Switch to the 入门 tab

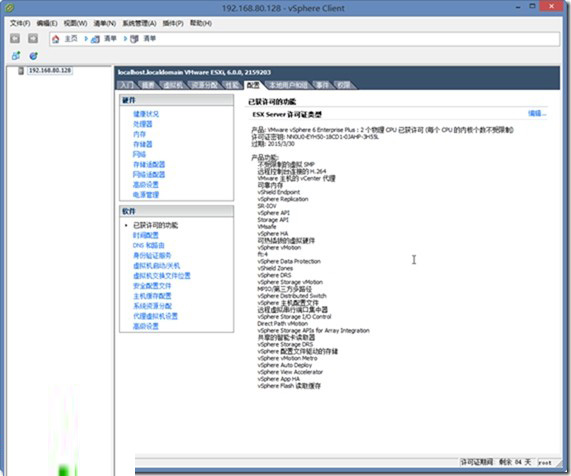click(x=127, y=85)
